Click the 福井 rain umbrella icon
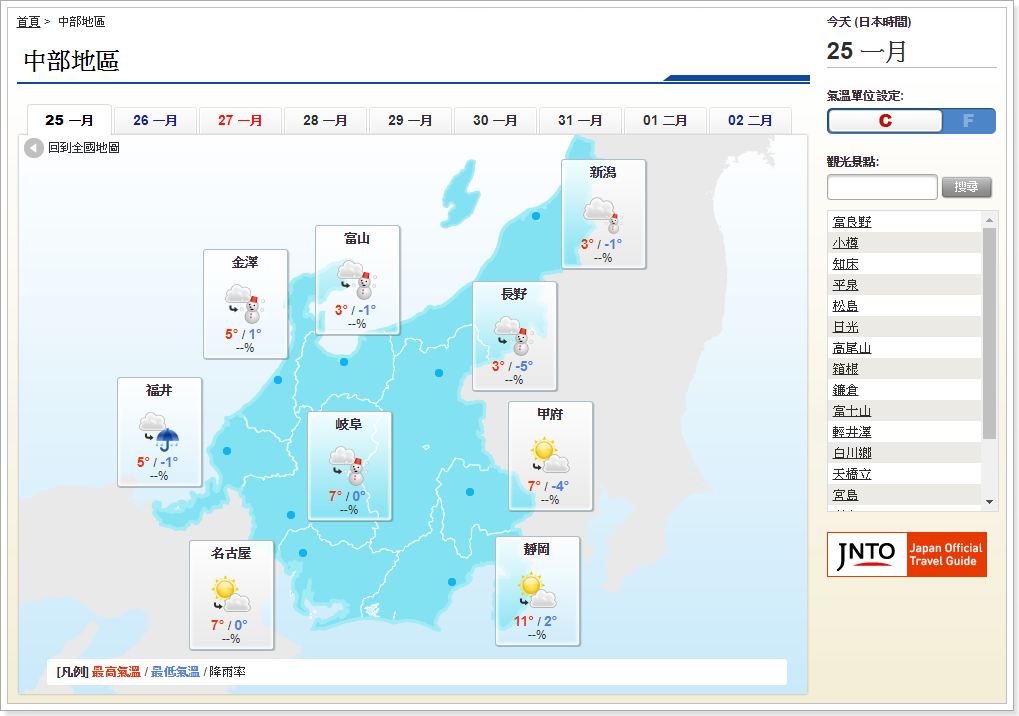The width and height of the screenshot is (1019, 716). [159, 431]
